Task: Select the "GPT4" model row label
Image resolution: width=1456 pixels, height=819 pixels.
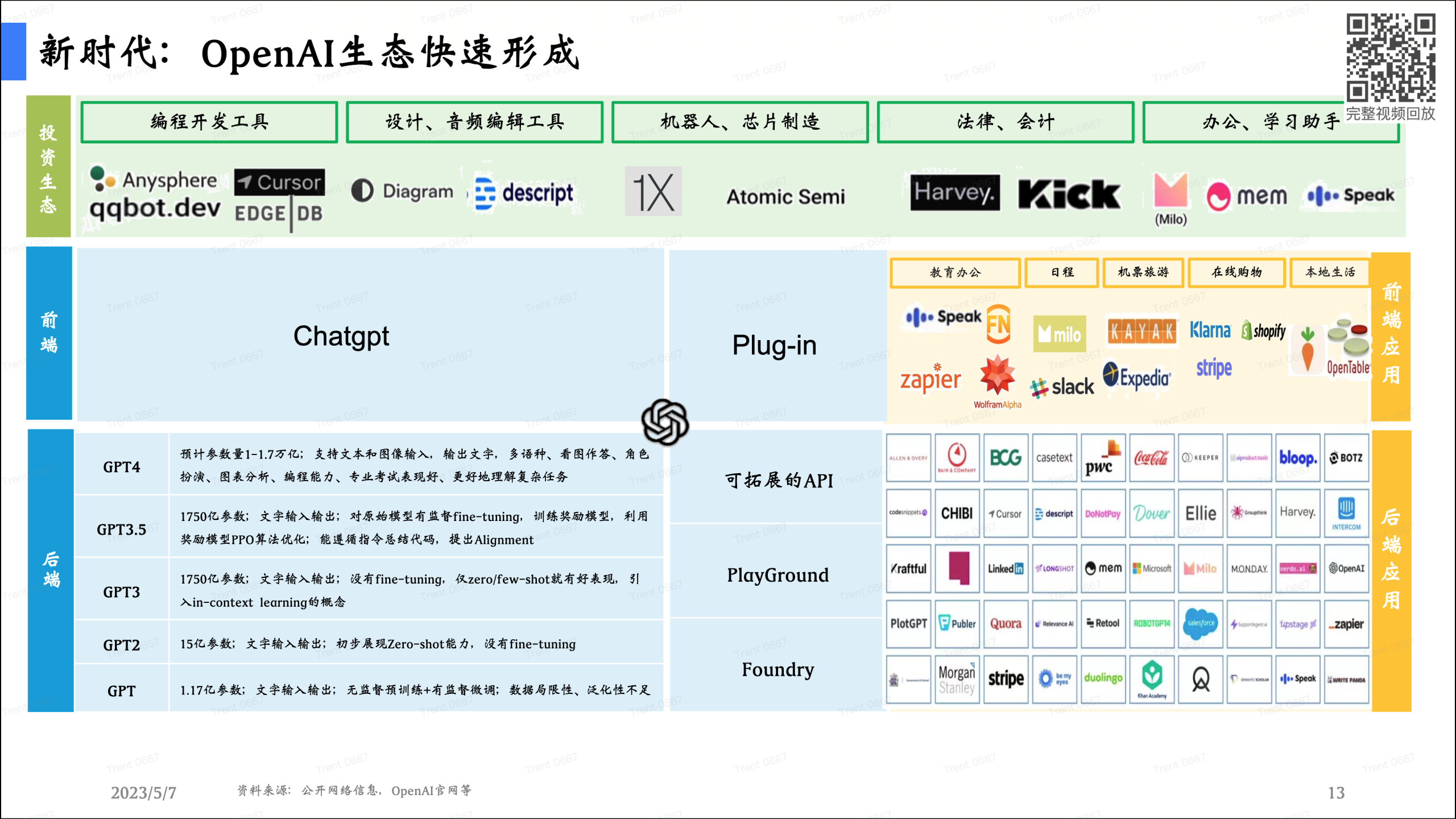Action: (x=121, y=467)
